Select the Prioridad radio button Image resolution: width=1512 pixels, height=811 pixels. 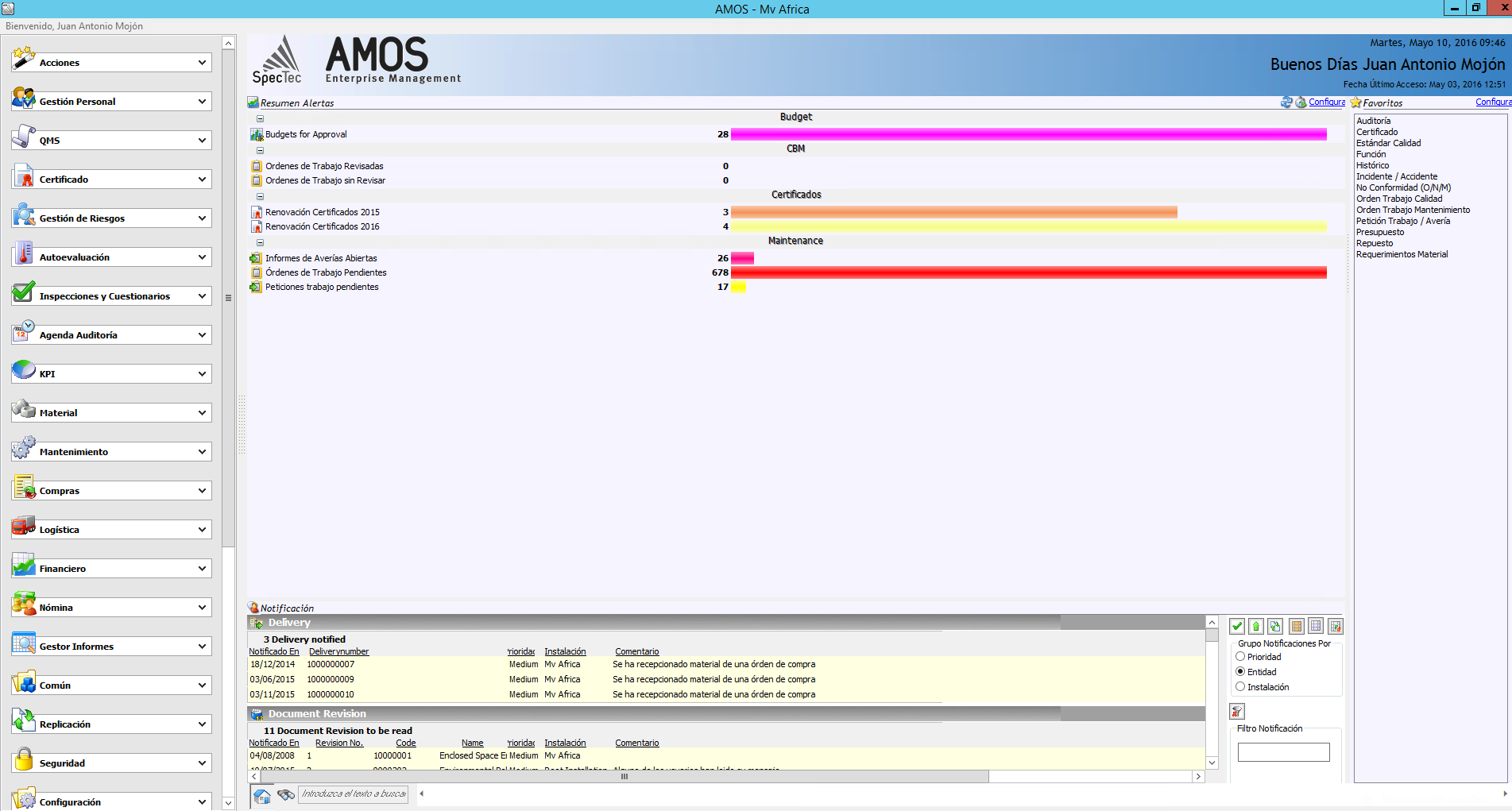click(1240, 656)
